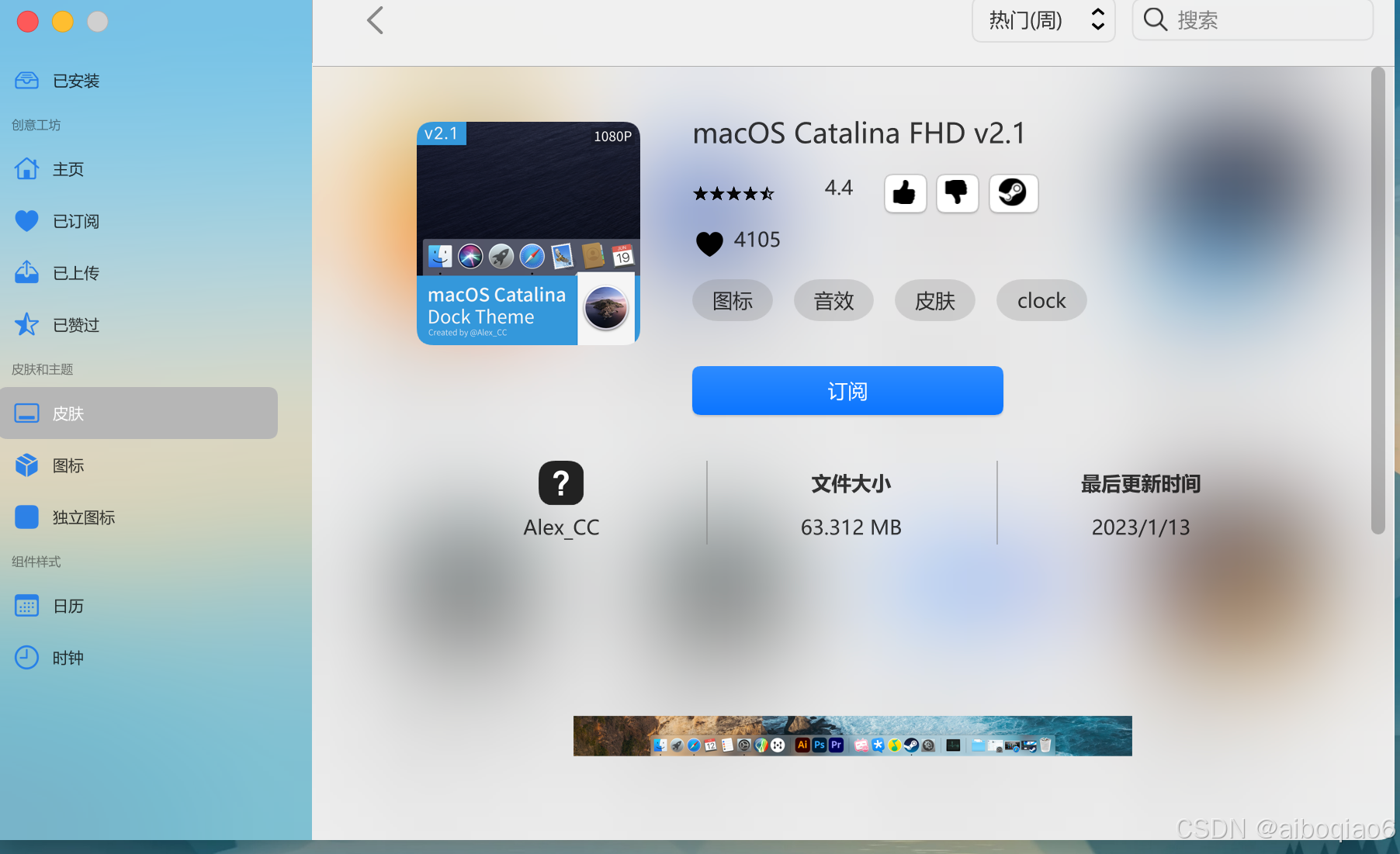The width and height of the screenshot is (1400, 854).
Task: Click the 63.312 MB file size value
Action: coord(851,527)
